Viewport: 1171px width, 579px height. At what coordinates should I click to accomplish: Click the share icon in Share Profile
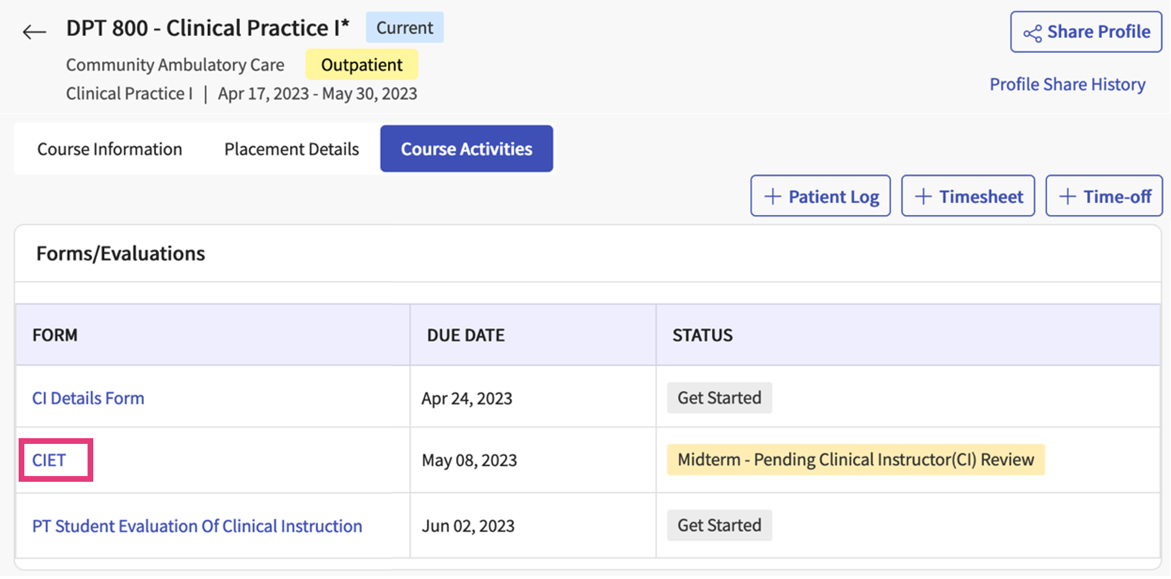1032,33
